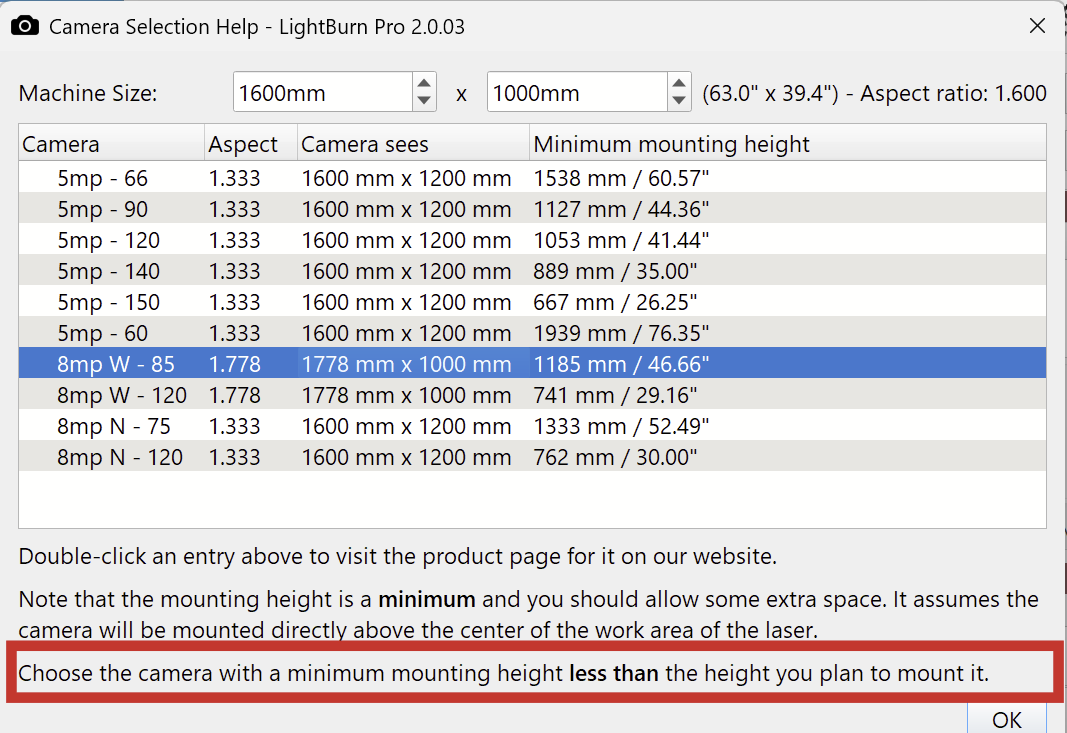Close the Camera Selection Help dialog
The image size is (1067, 733).
click(x=1037, y=26)
